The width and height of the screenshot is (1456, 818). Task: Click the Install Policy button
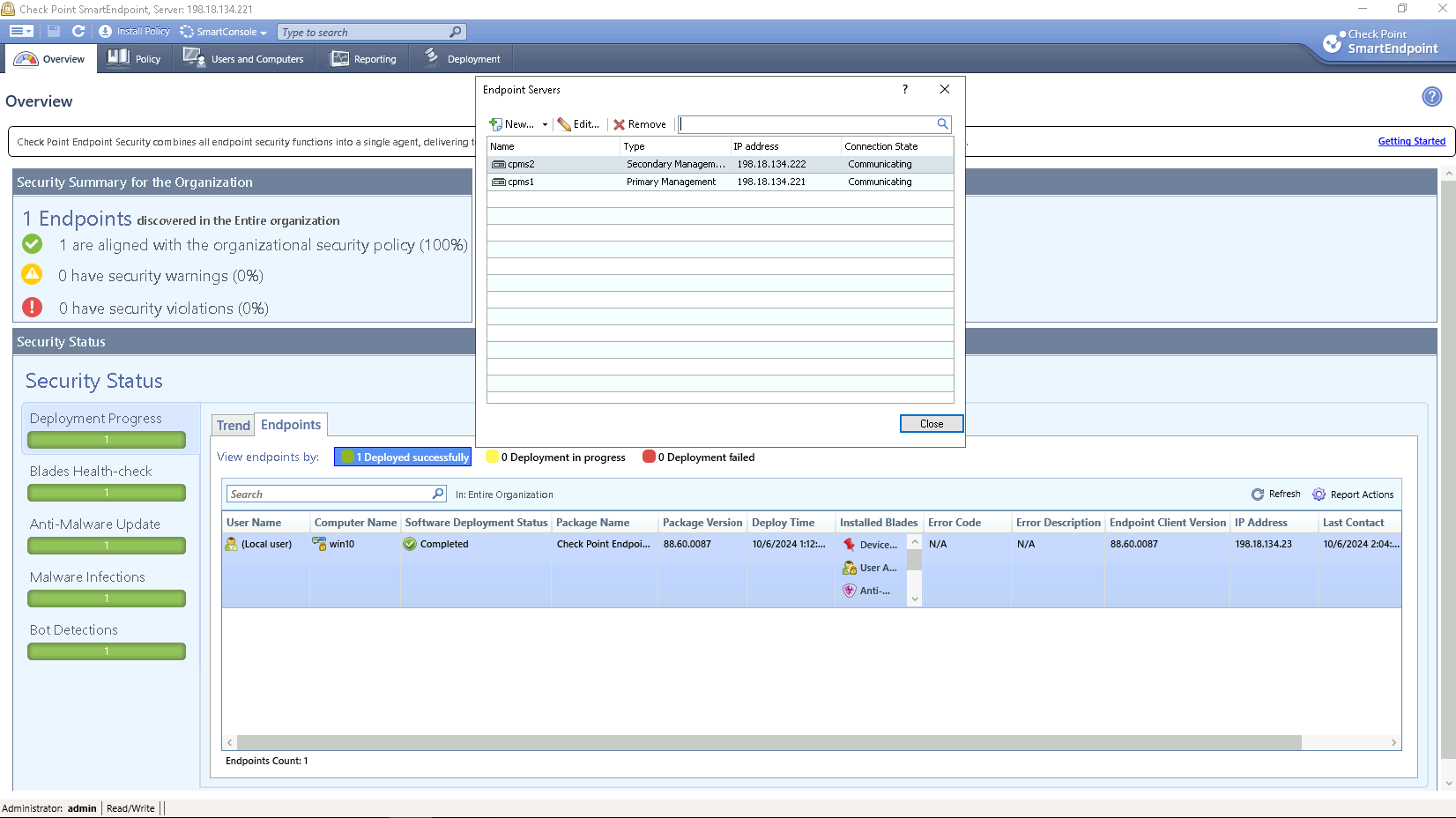(135, 31)
